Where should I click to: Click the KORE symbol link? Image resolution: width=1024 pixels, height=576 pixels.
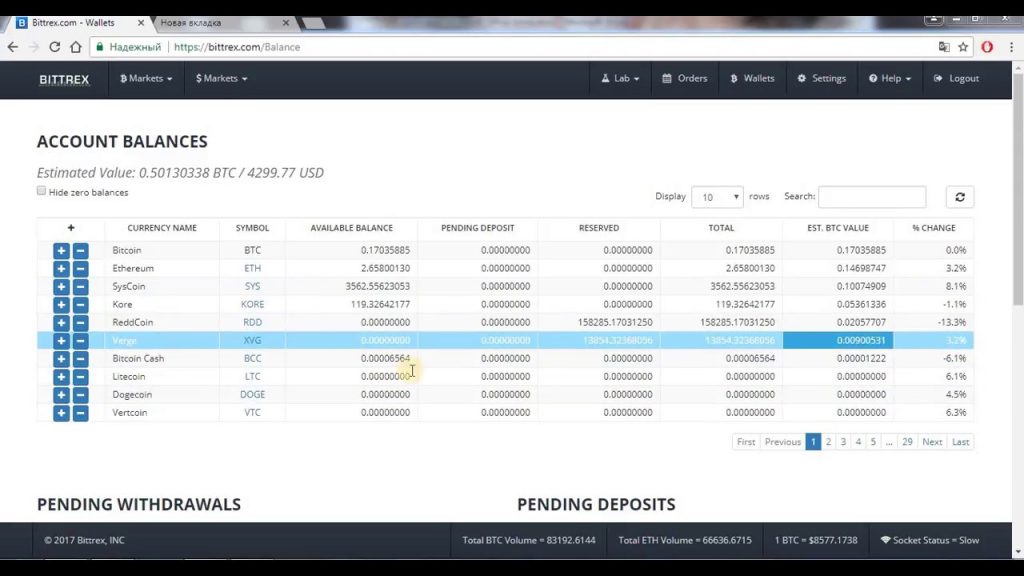pos(252,305)
